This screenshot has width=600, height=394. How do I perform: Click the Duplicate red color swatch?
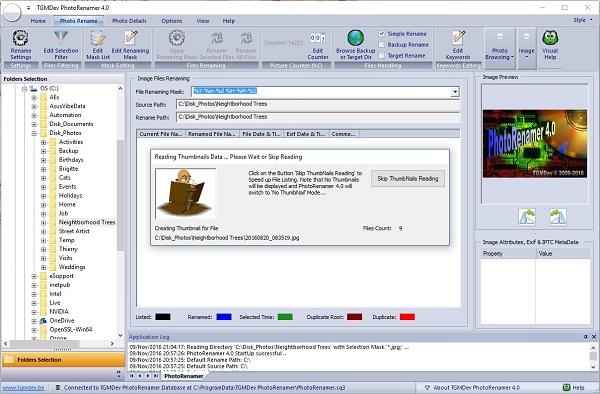point(407,317)
